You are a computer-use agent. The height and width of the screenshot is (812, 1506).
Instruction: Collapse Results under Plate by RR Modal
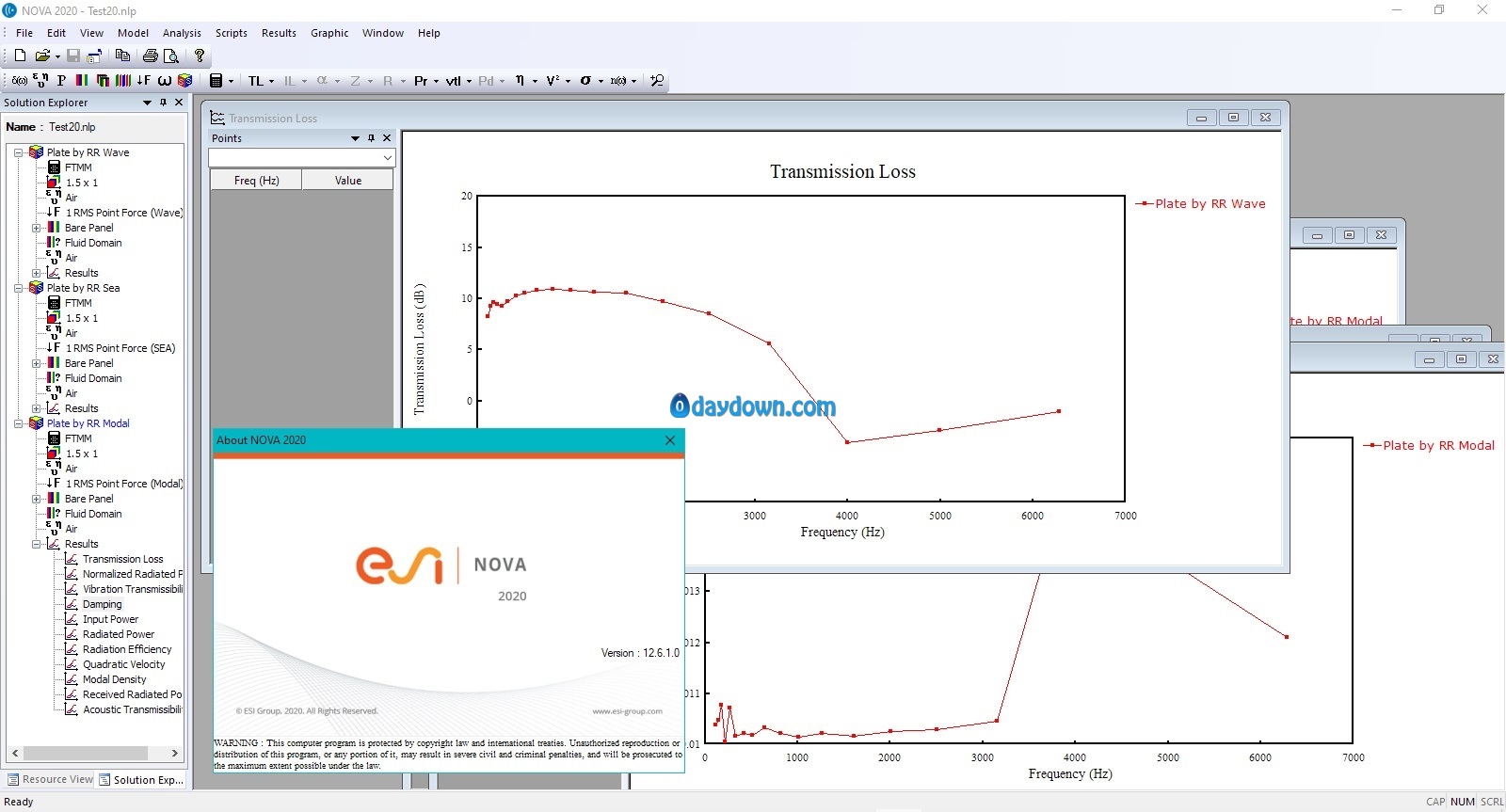pos(36,544)
